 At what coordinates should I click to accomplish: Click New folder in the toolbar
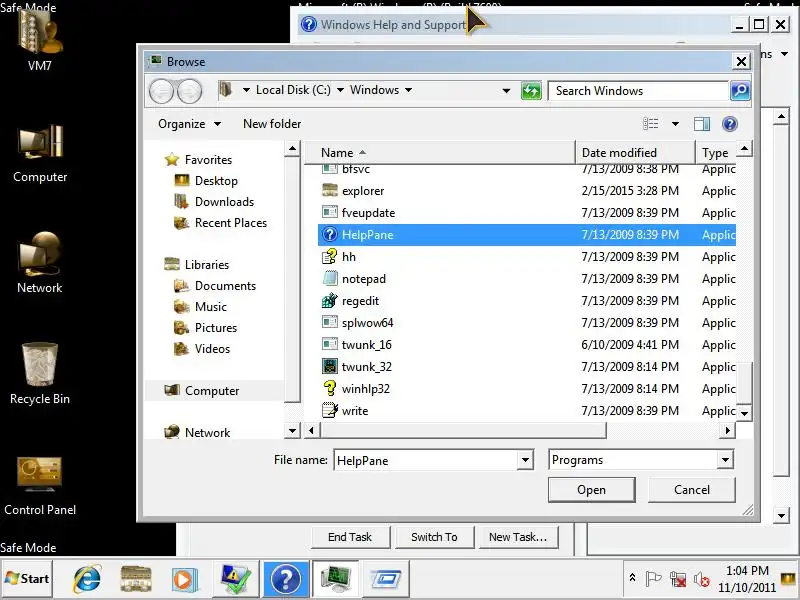tap(272, 123)
